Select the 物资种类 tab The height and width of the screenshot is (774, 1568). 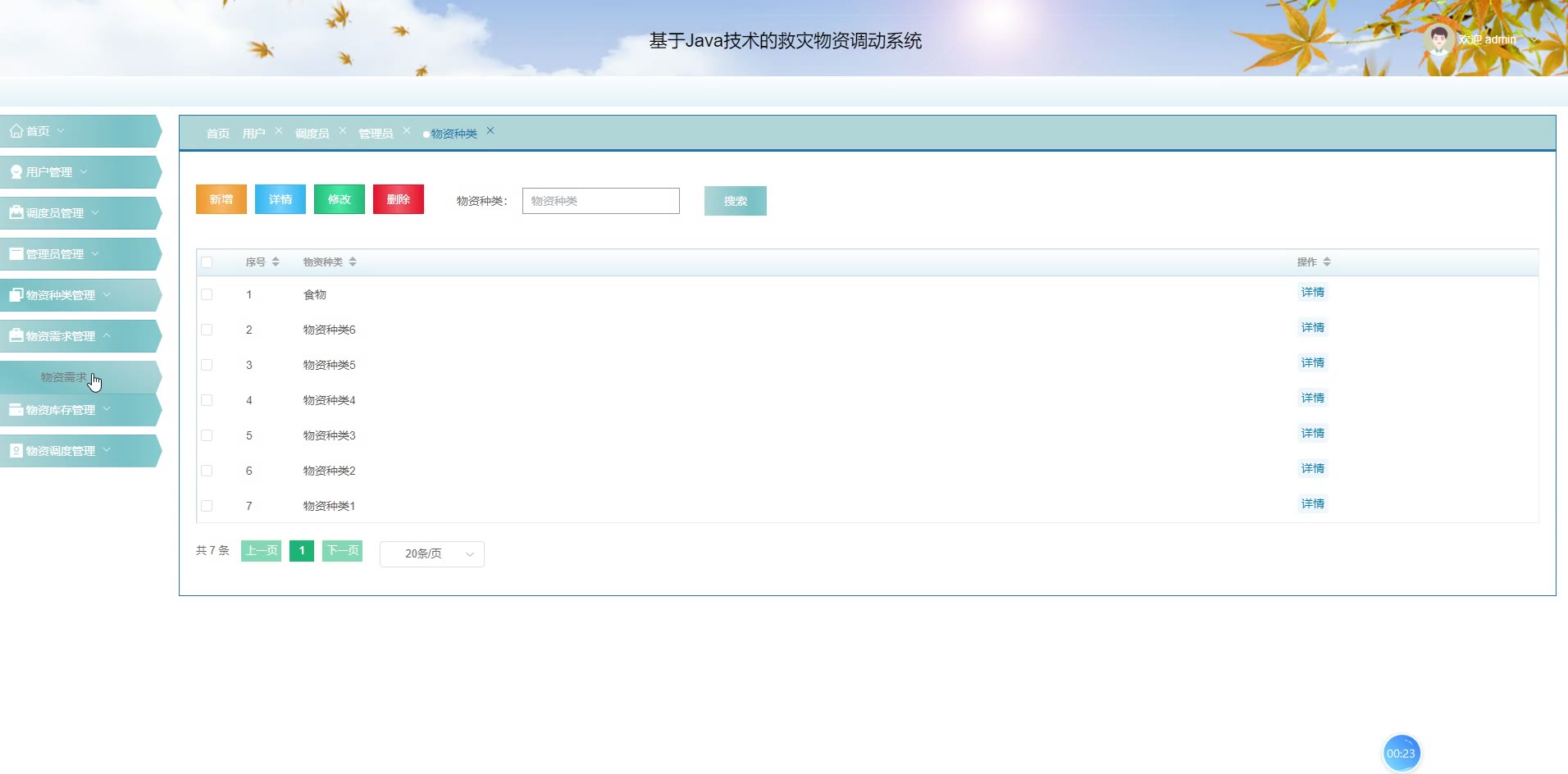pyautogui.click(x=454, y=134)
